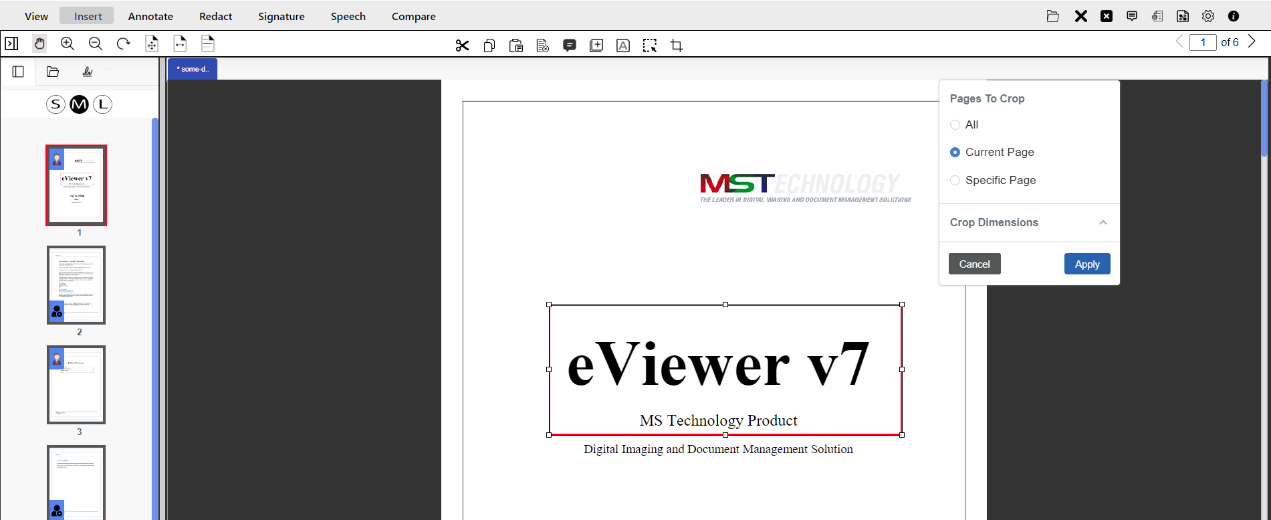
Task: Click the thumbnail panel vertical scrollbar
Action: 155,318
